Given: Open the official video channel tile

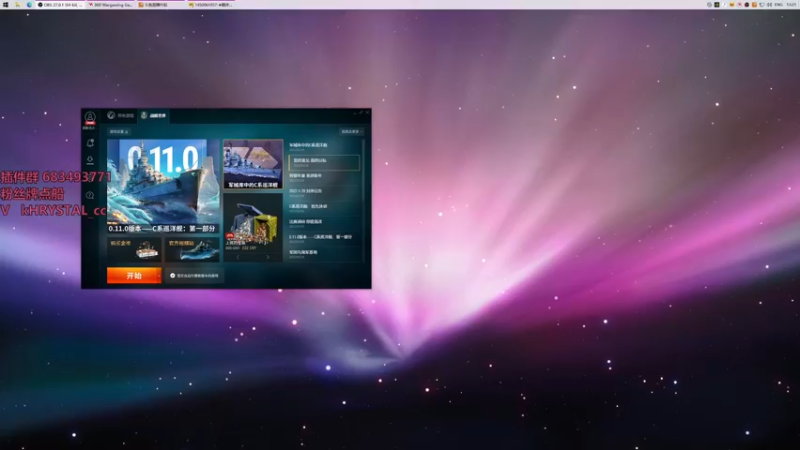Looking at the screenshot, I should pos(192,249).
